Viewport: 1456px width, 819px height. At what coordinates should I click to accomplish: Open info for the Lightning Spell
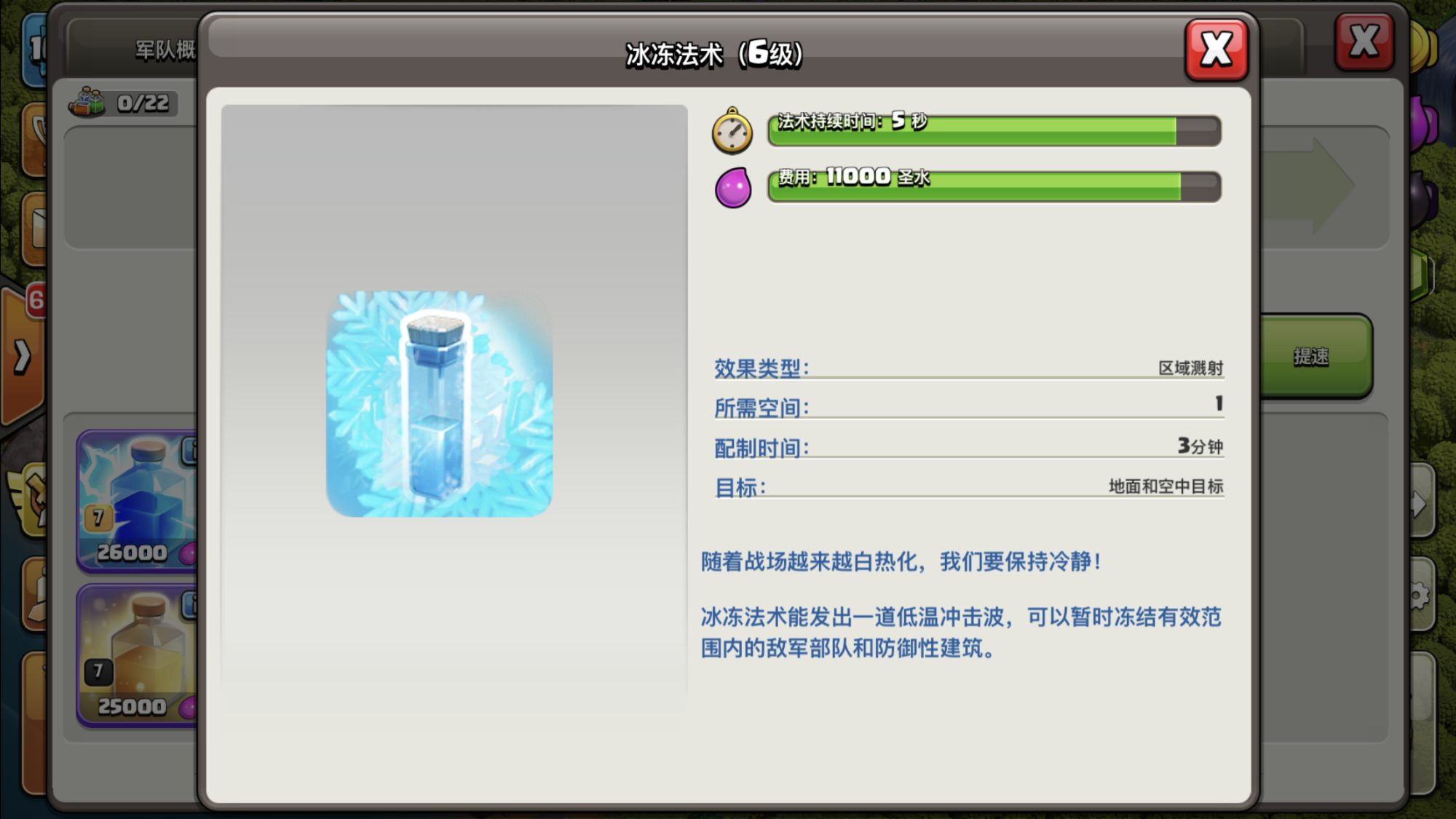coord(190,451)
